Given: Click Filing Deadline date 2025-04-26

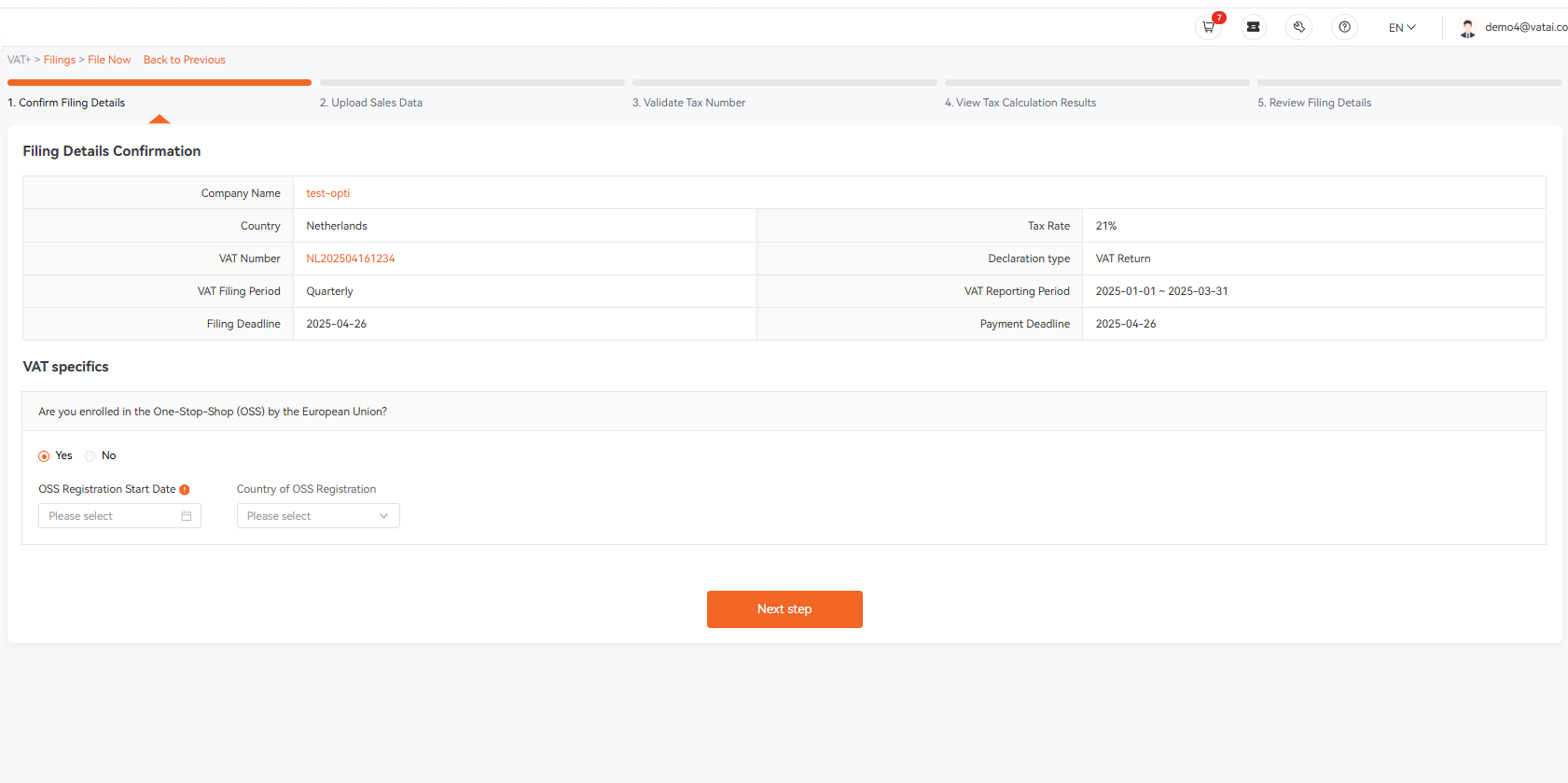Looking at the screenshot, I should 337,324.
